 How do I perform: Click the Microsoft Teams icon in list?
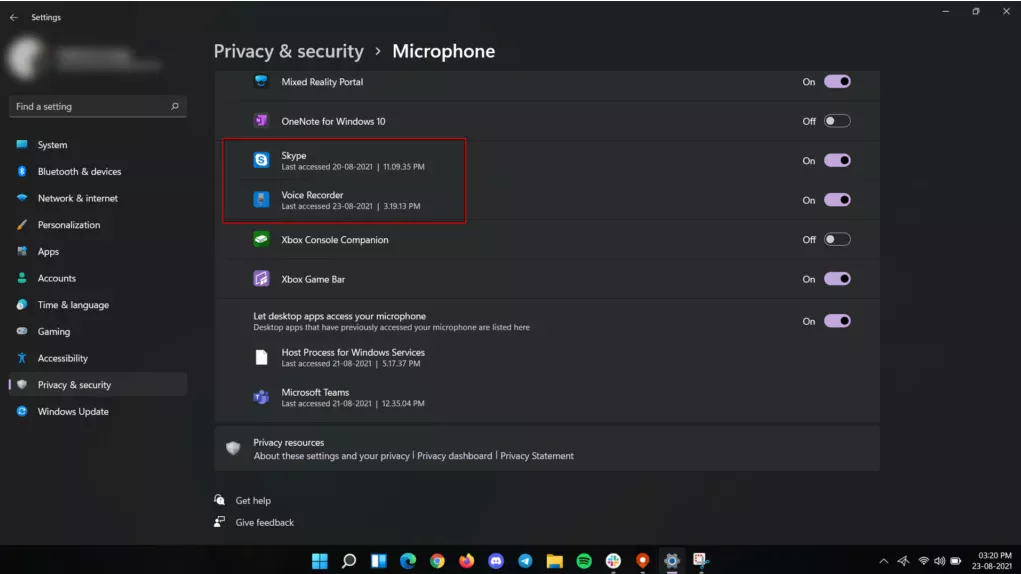tap(261, 397)
